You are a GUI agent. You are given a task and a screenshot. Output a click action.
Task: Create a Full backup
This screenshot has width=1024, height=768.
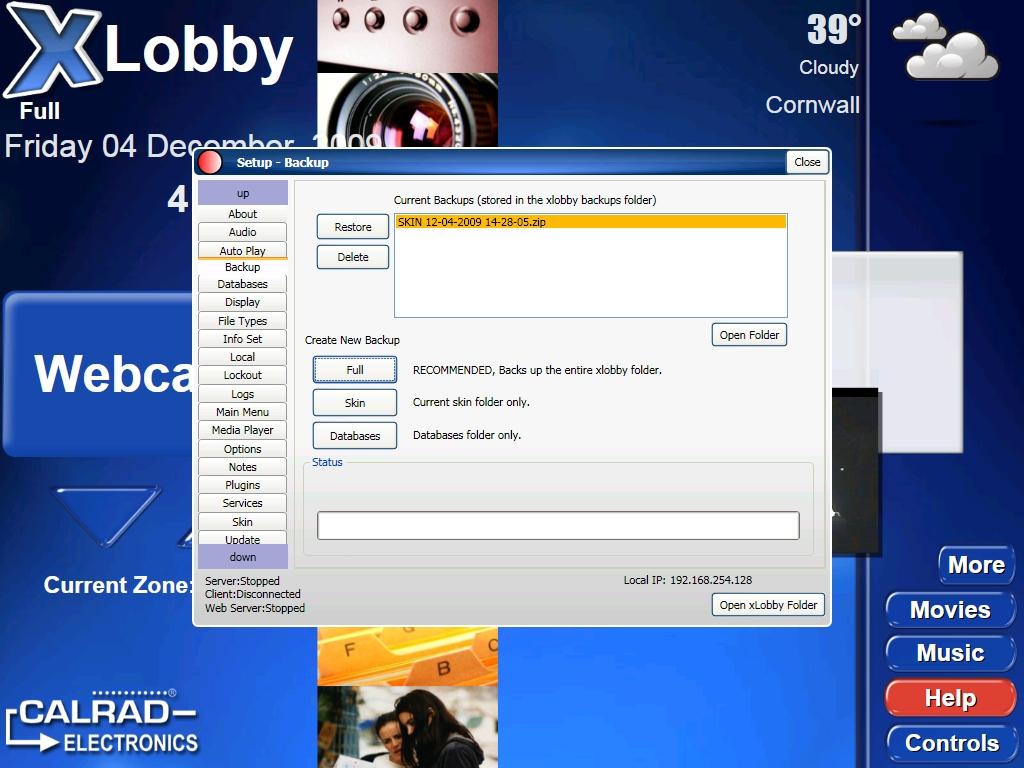(x=355, y=370)
